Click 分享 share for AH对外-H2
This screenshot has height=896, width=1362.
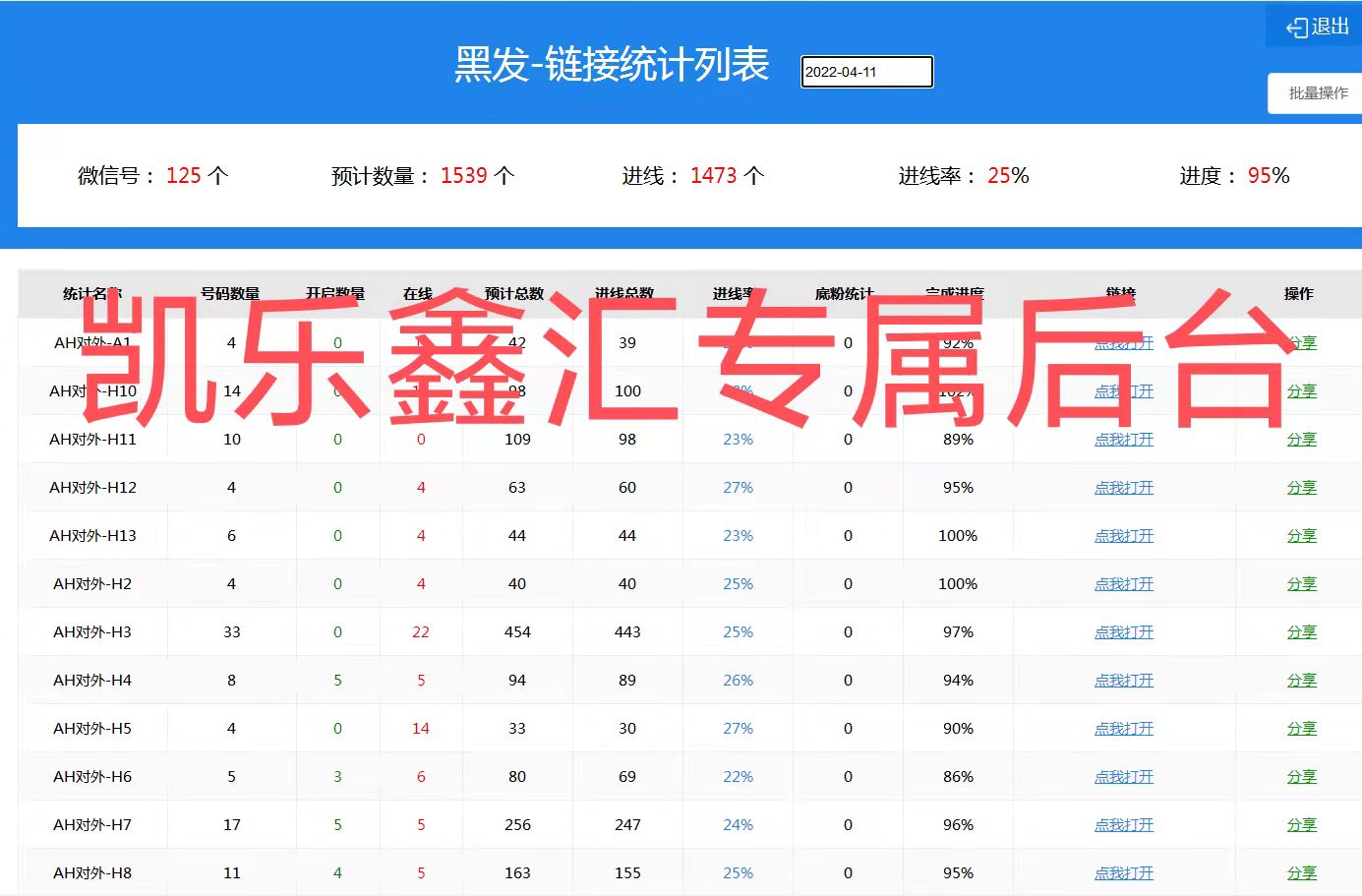point(1302,584)
